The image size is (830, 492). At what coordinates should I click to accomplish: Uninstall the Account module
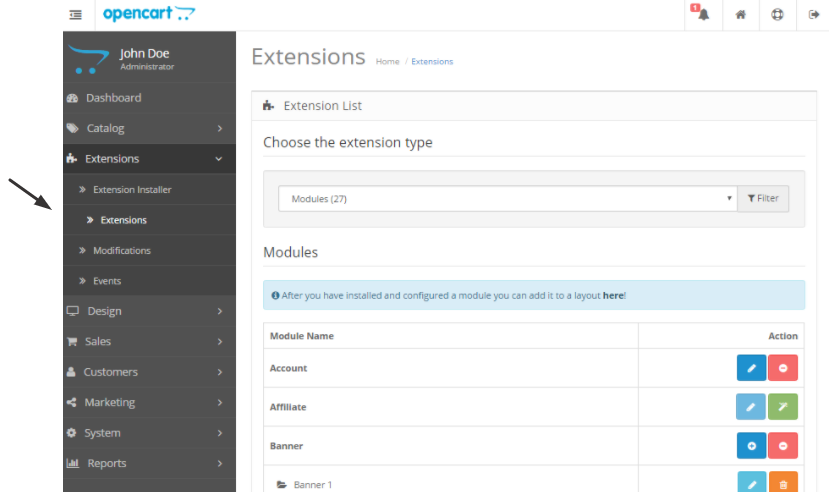point(783,368)
